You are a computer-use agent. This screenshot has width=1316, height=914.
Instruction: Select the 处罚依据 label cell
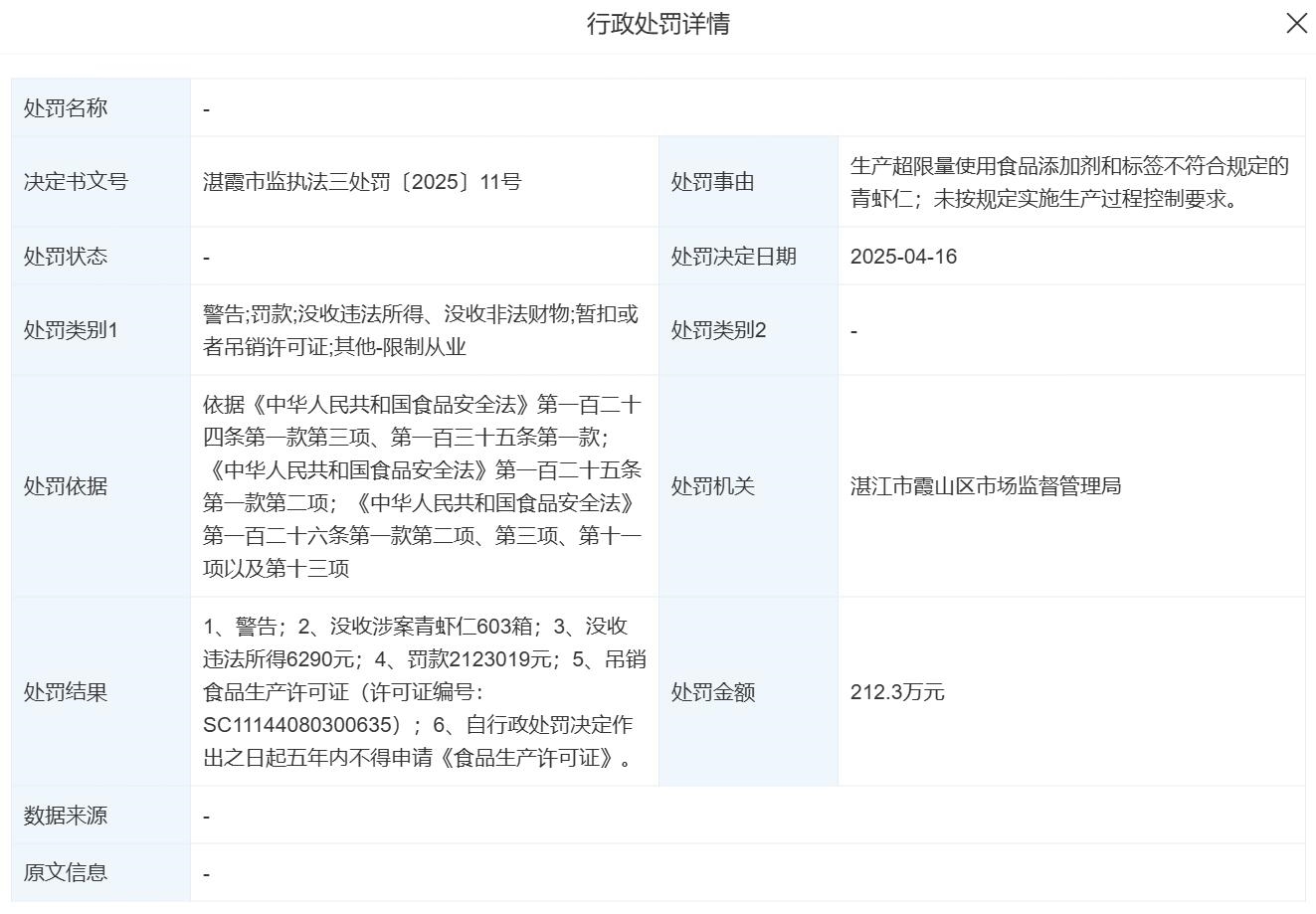coord(100,486)
